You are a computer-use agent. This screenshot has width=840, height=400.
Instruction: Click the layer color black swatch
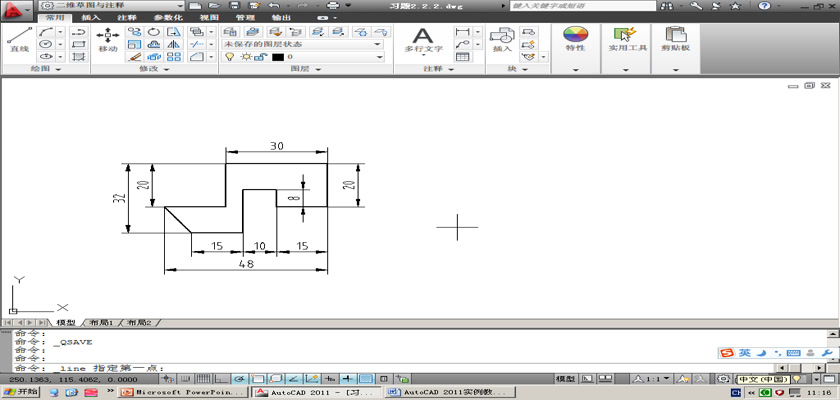278,57
